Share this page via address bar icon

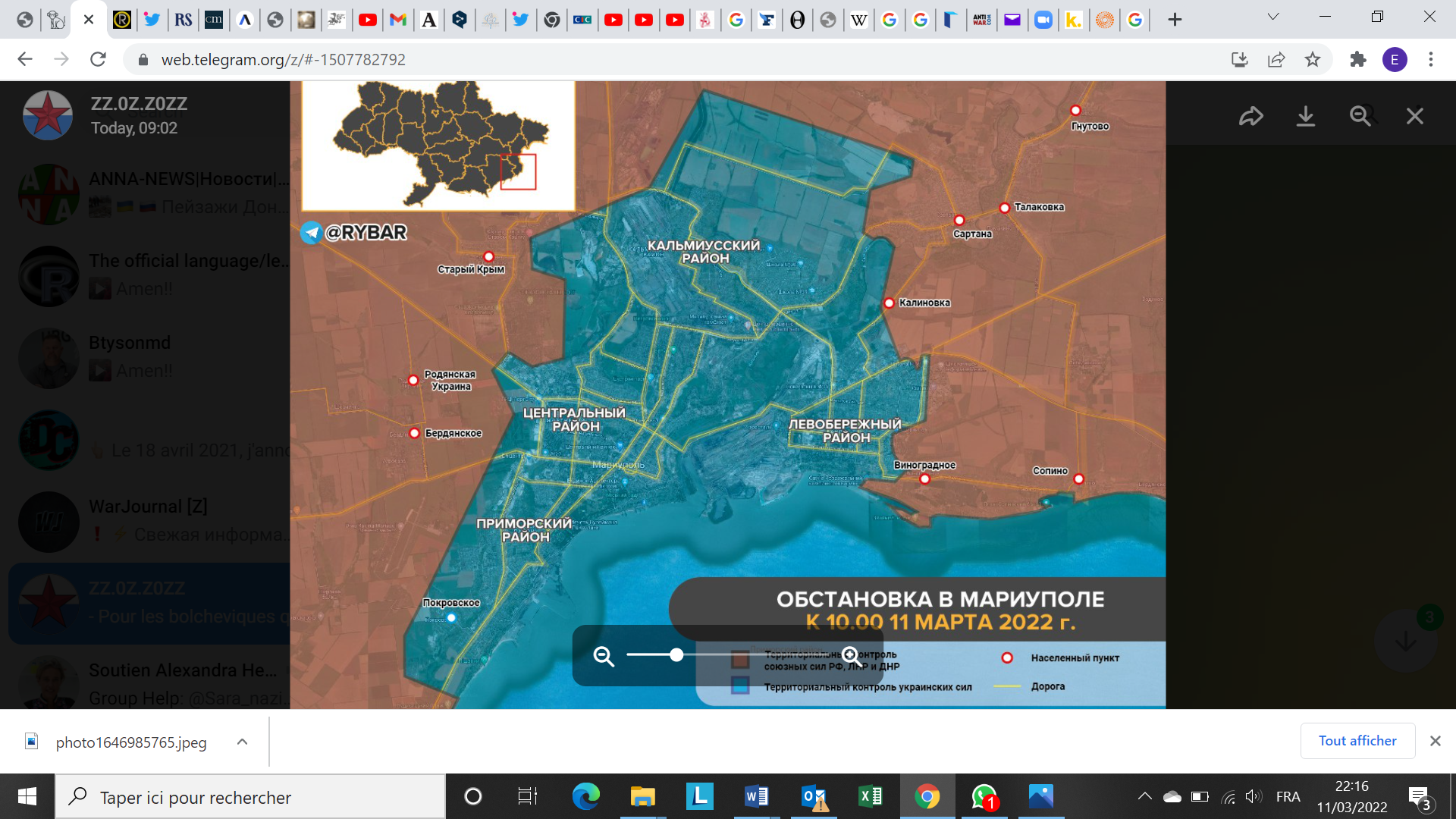point(1276,59)
